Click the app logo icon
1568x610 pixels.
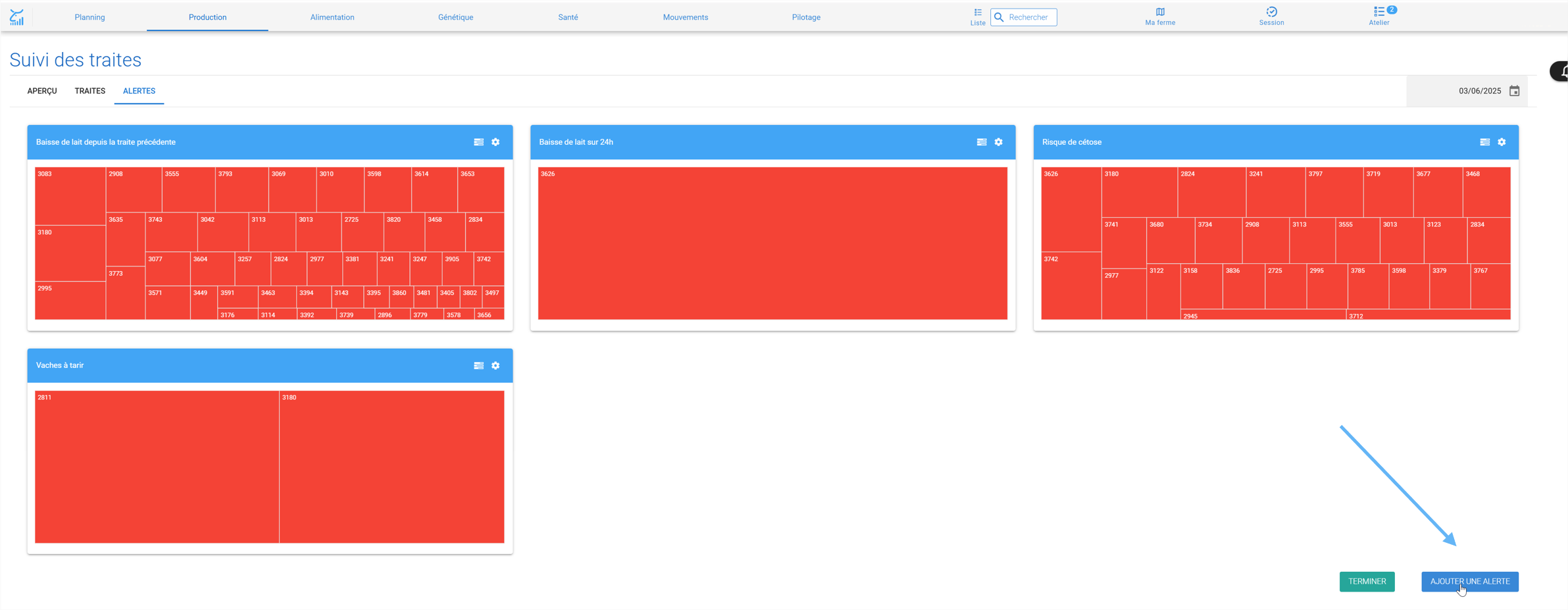click(x=17, y=17)
